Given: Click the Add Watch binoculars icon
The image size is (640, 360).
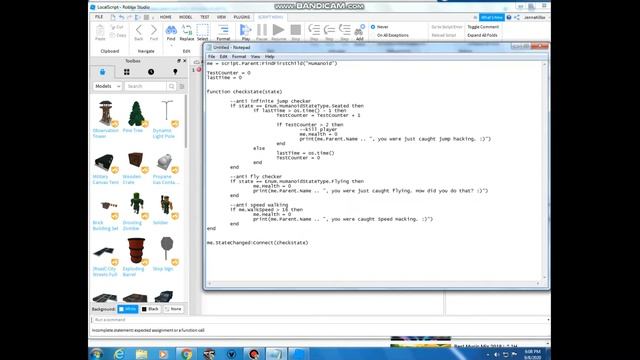Looking at the screenshot, I should [359, 31].
